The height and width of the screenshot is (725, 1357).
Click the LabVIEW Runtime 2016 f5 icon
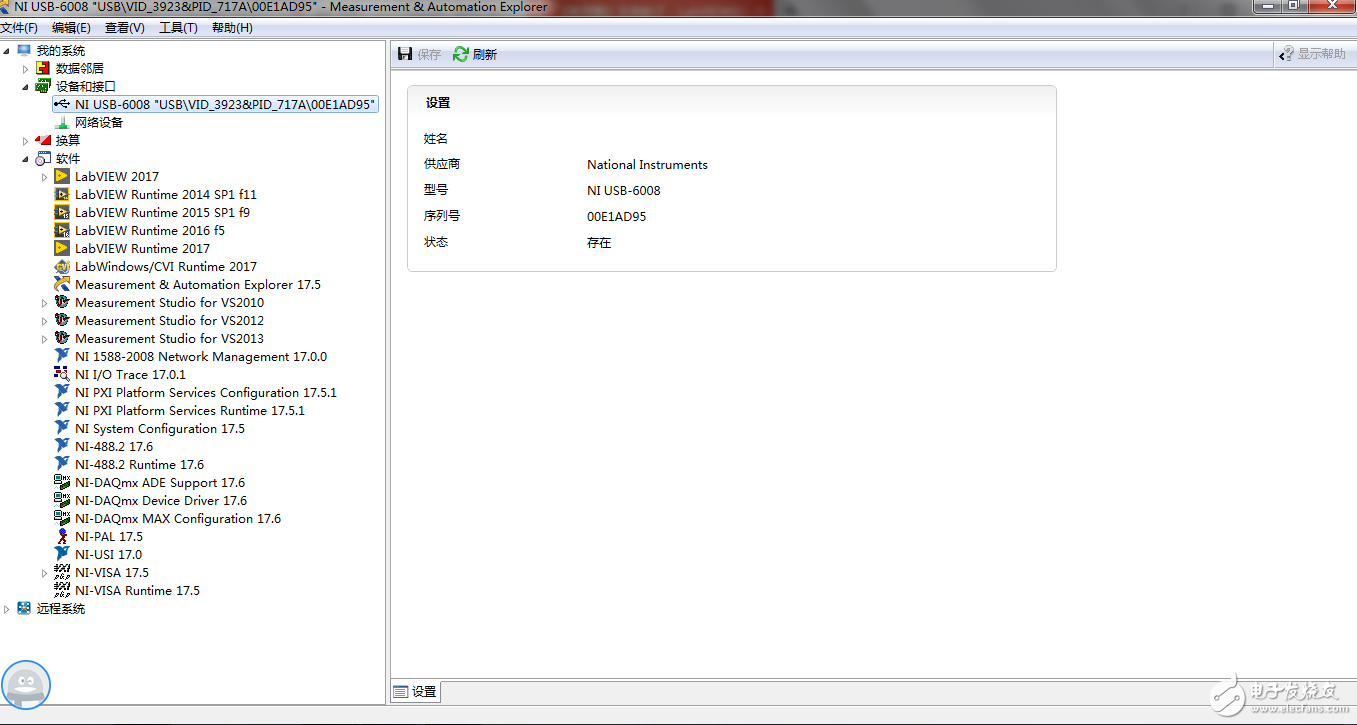[62, 231]
